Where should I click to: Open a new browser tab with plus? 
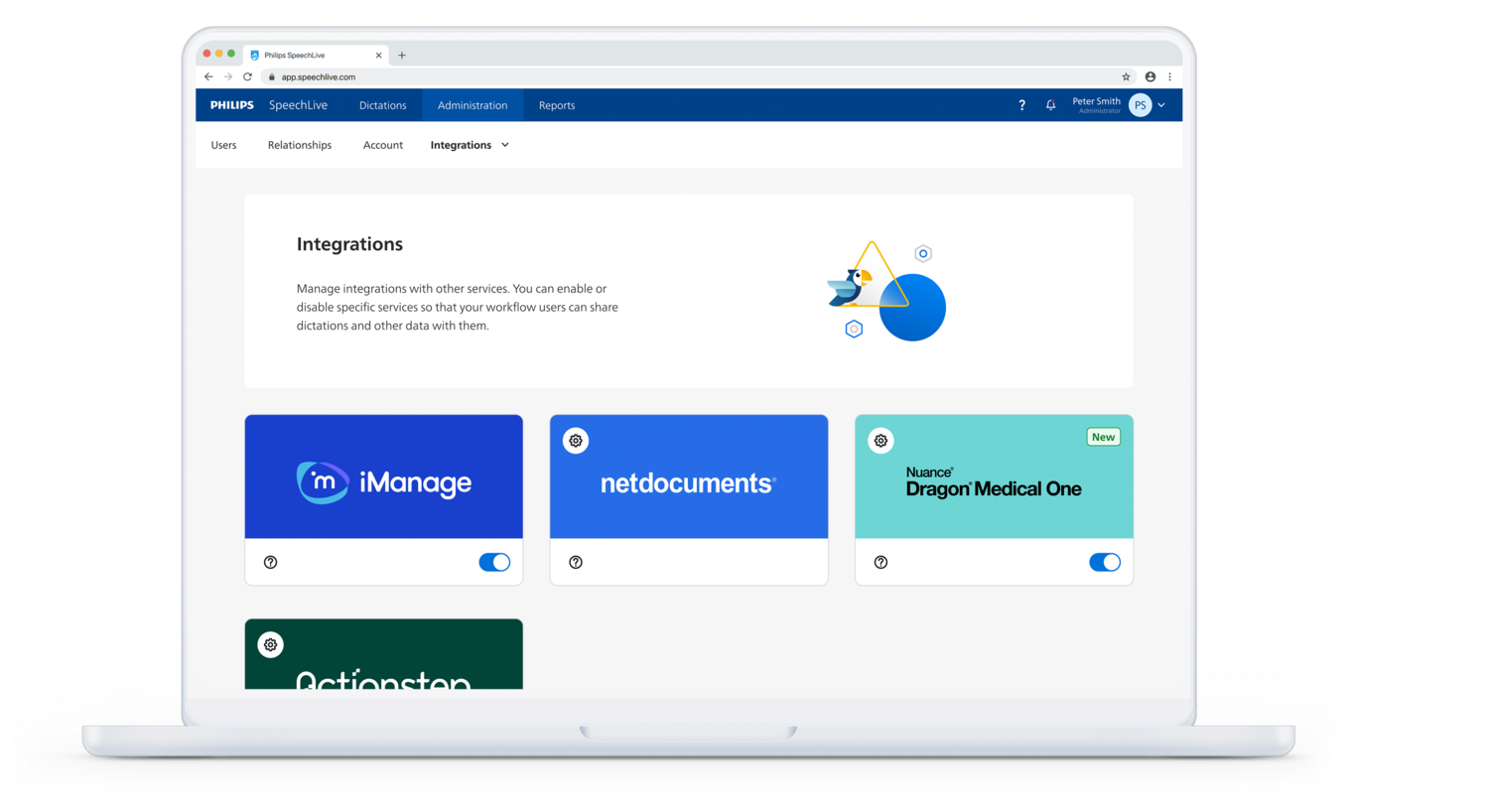402,56
